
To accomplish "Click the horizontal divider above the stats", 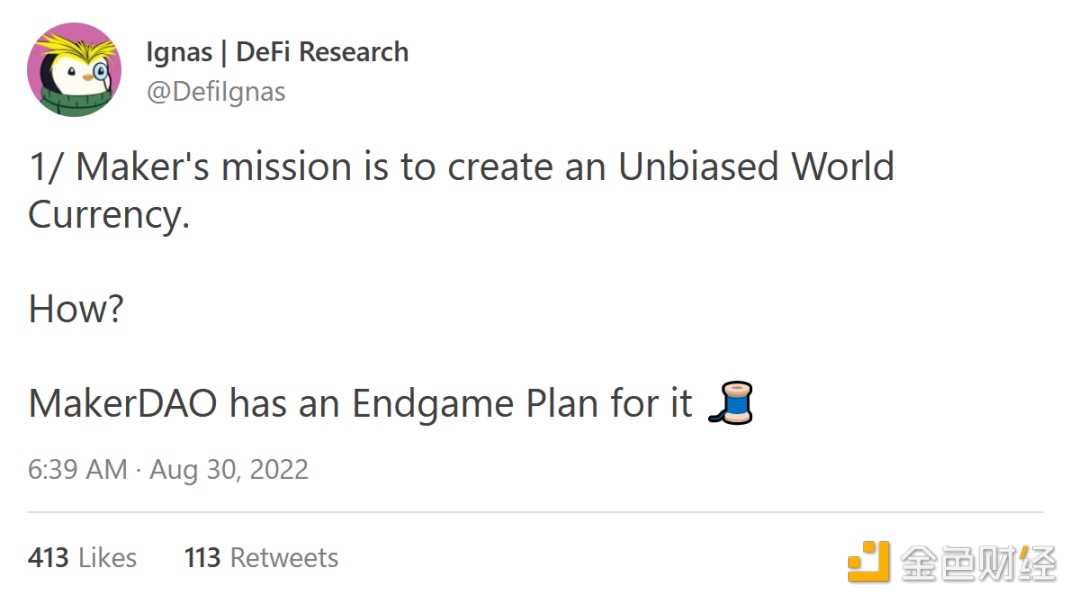I will tap(535, 513).
